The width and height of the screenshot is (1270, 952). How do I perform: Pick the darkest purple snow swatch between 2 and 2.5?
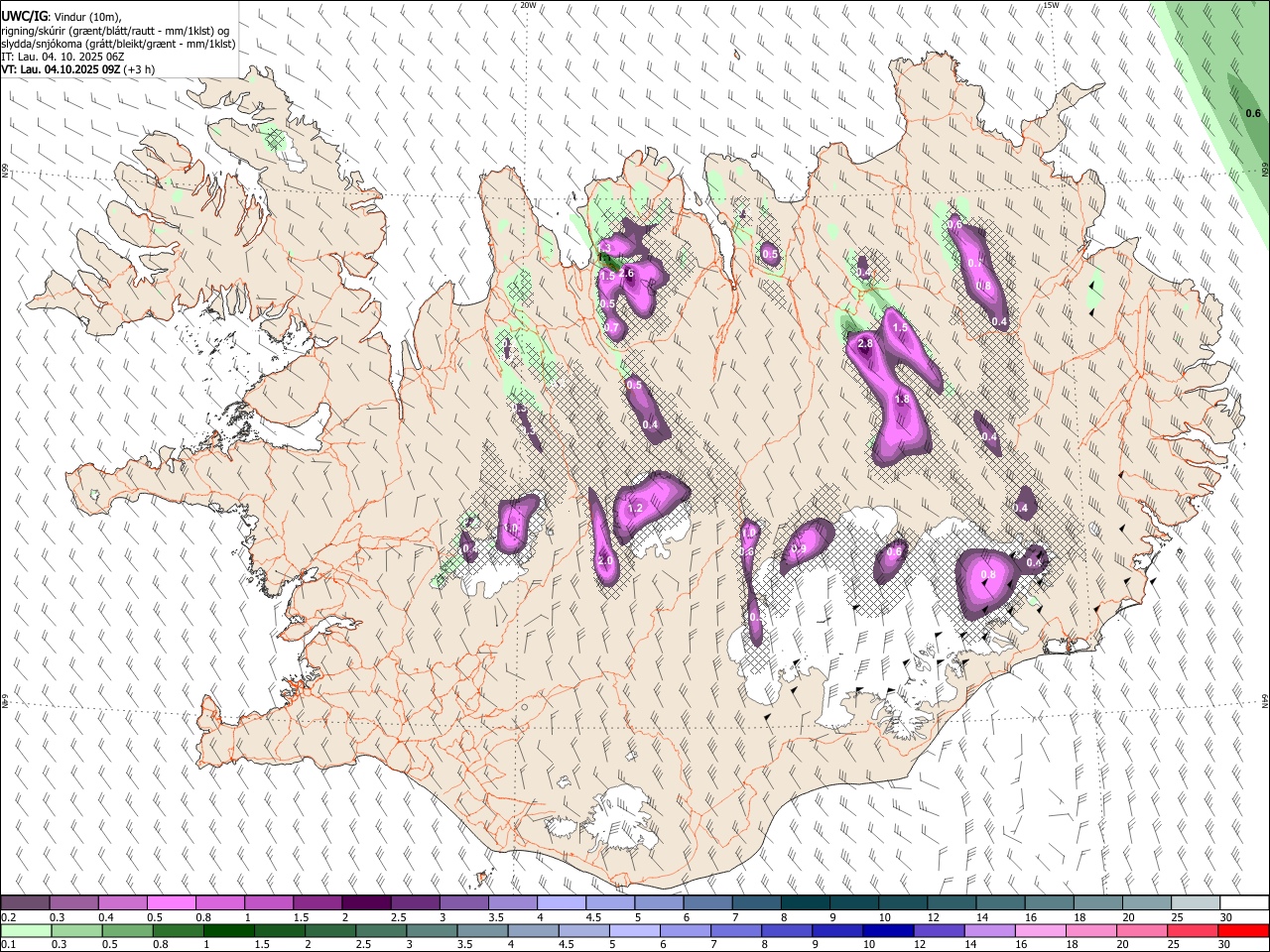coord(366,902)
